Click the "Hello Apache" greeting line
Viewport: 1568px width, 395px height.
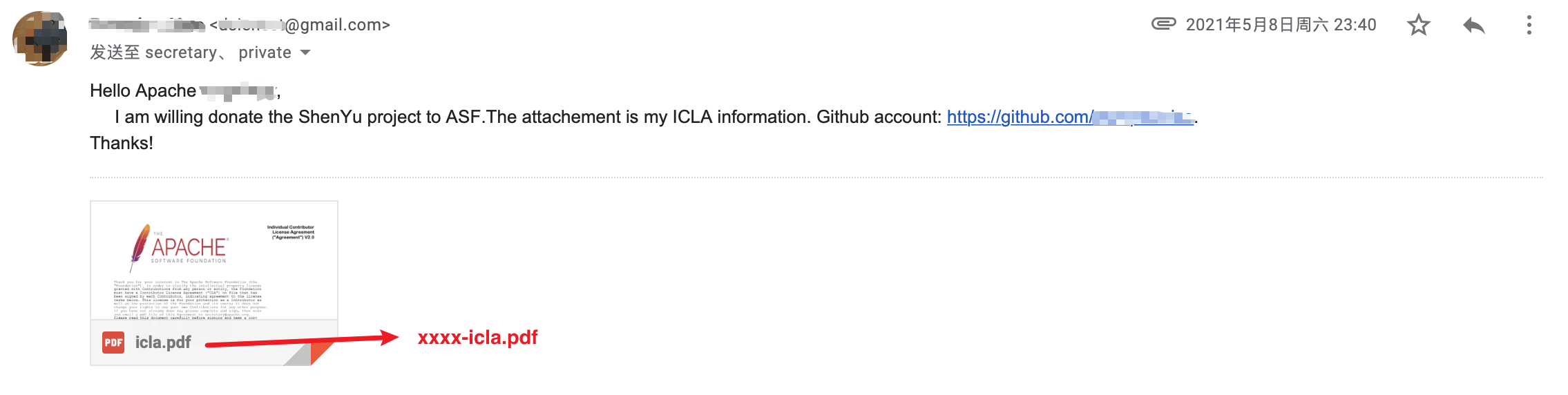(x=143, y=90)
